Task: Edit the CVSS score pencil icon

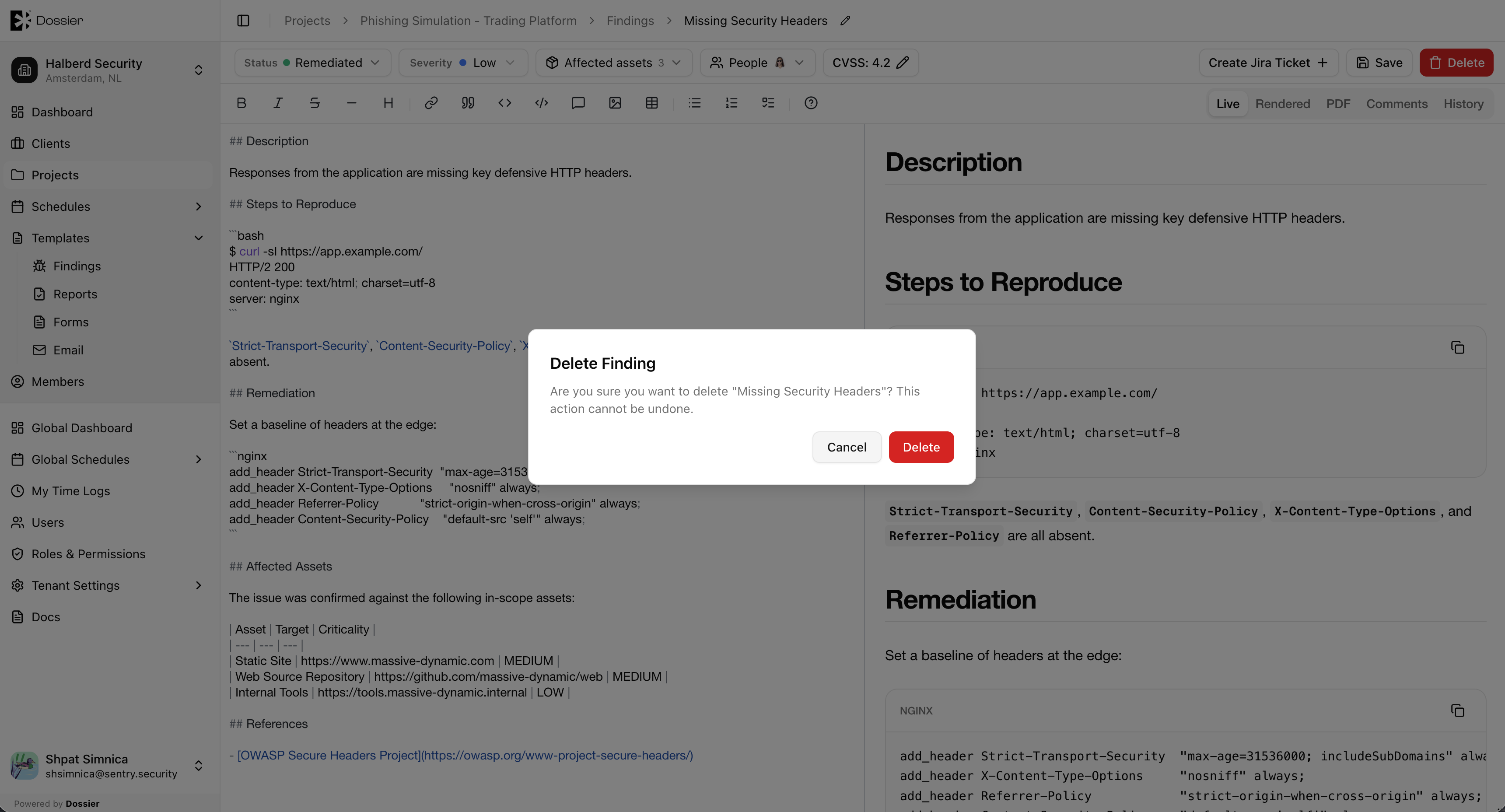Action: pyautogui.click(x=903, y=63)
